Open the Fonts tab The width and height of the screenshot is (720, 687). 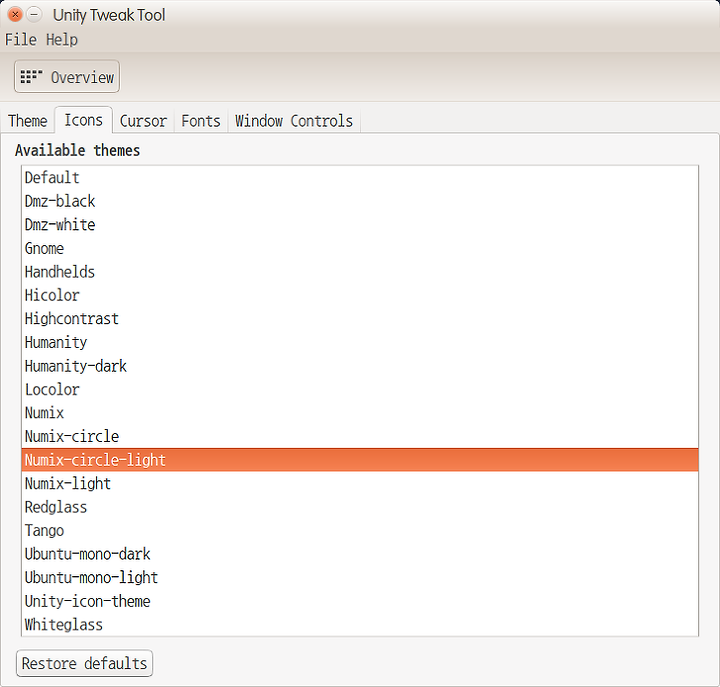click(x=201, y=121)
